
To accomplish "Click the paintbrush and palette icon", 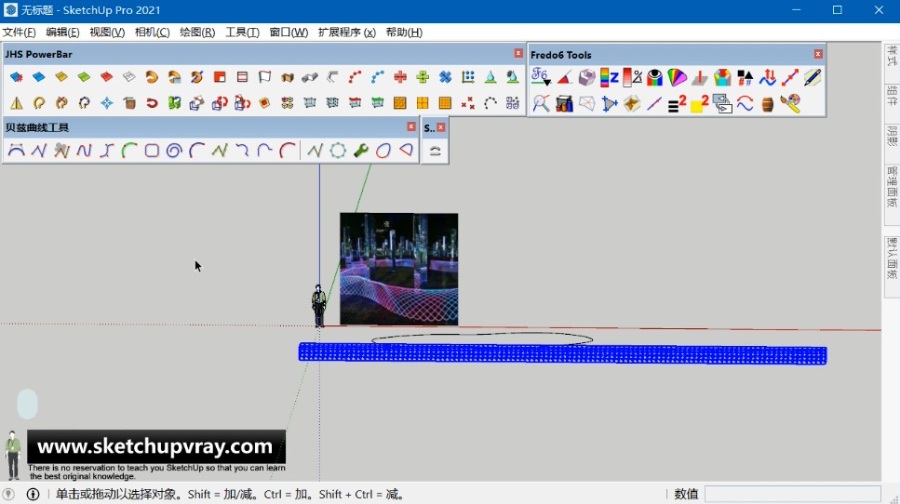I will pyautogui.click(x=790, y=103).
